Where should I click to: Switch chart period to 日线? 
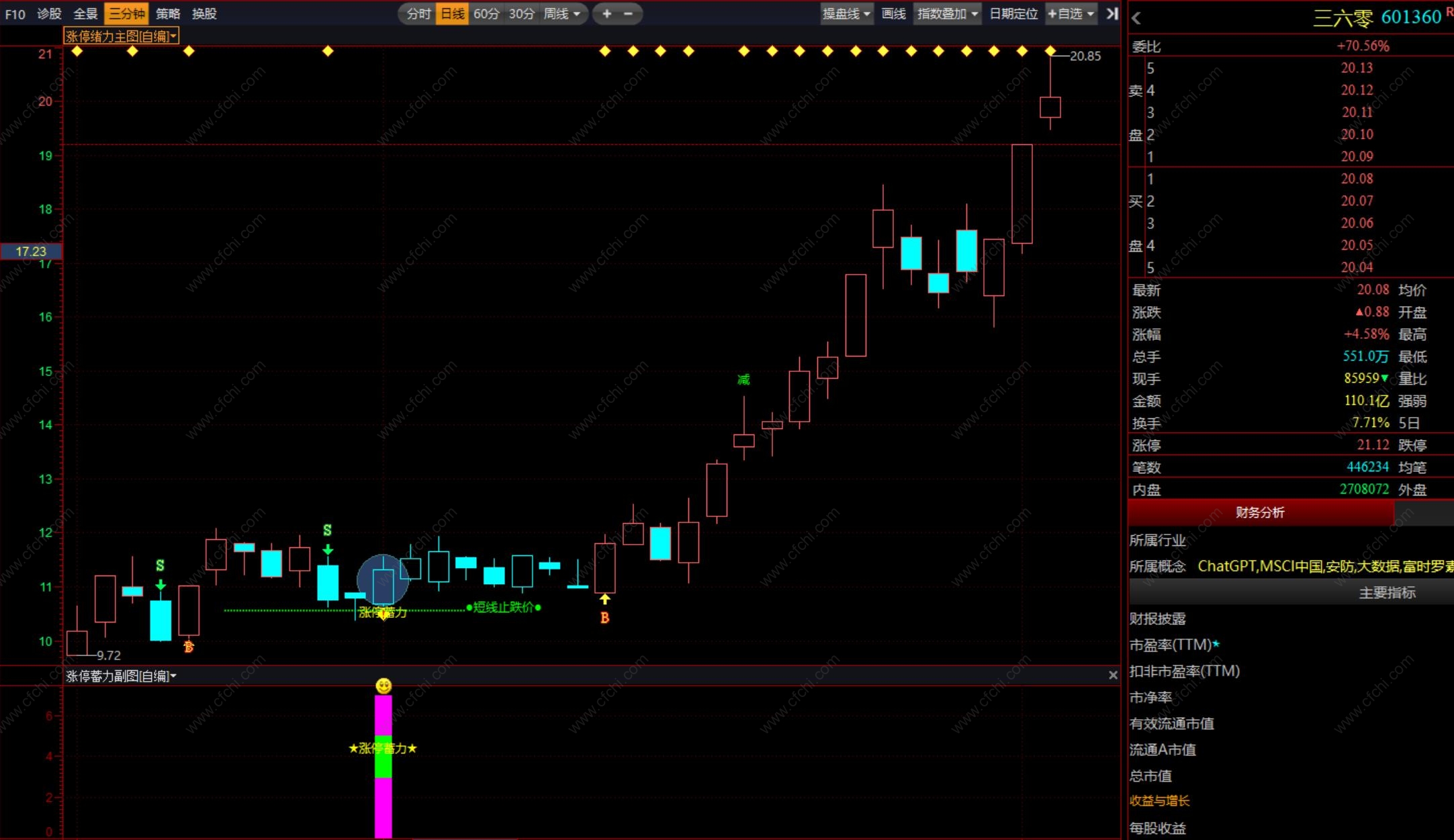click(452, 13)
